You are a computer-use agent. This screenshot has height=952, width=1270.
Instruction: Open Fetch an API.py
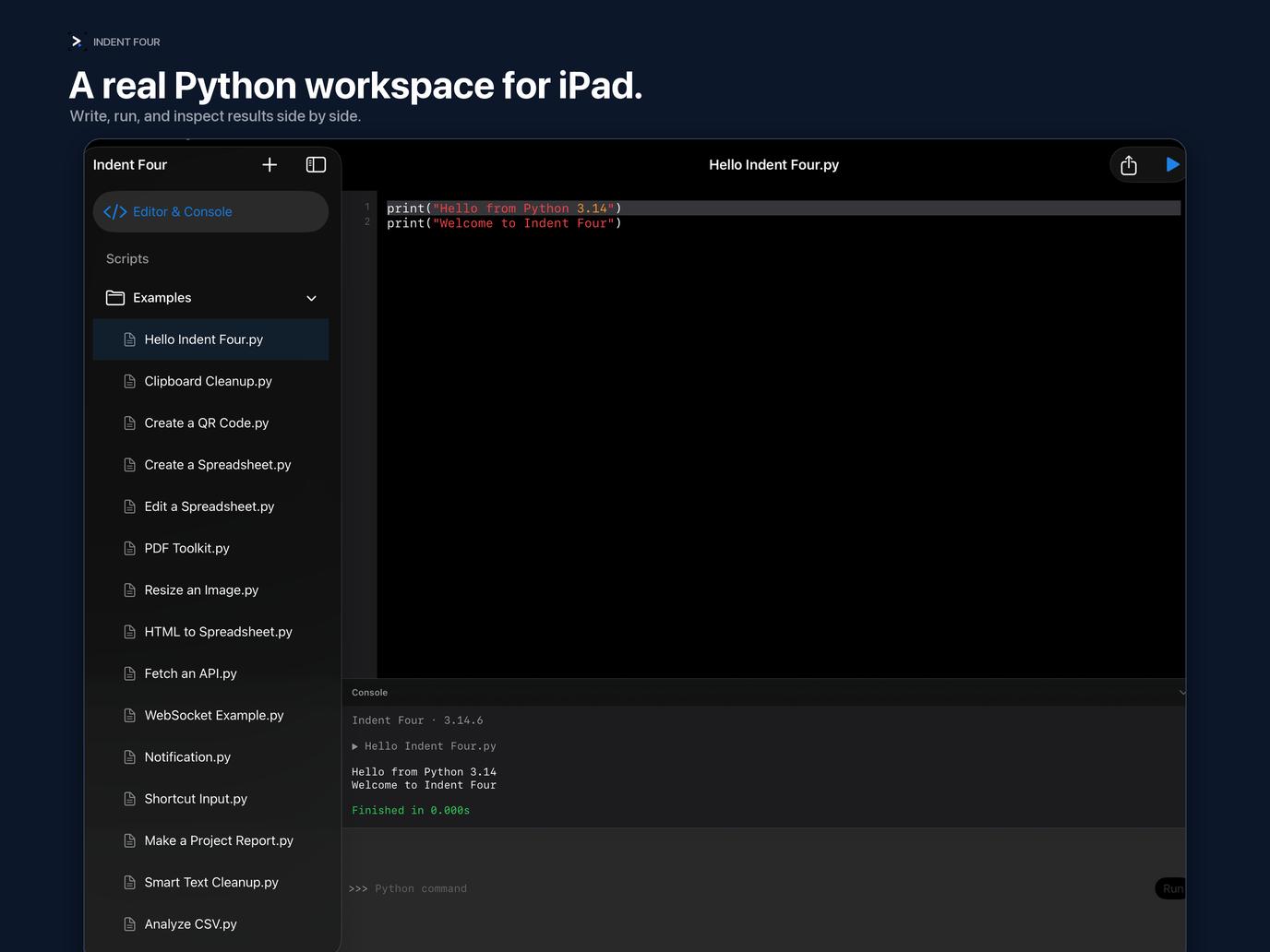coord(210,673)
